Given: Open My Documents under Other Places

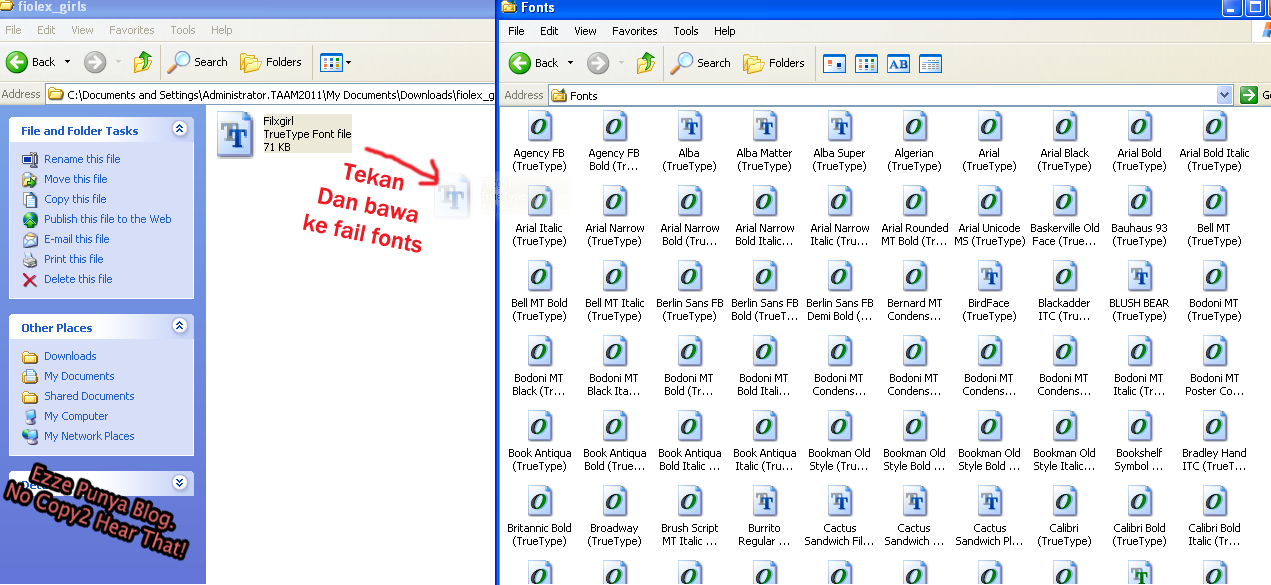Looking at the screenshot, I should [x=79, y=376].
